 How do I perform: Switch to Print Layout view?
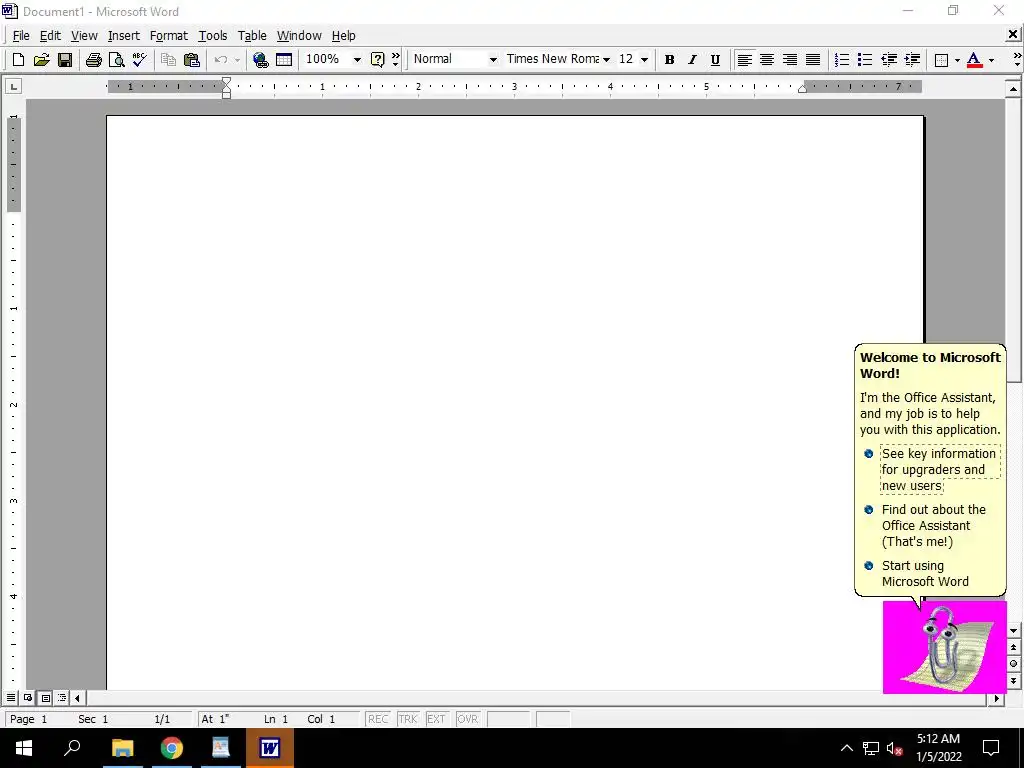tap(45, 698)
